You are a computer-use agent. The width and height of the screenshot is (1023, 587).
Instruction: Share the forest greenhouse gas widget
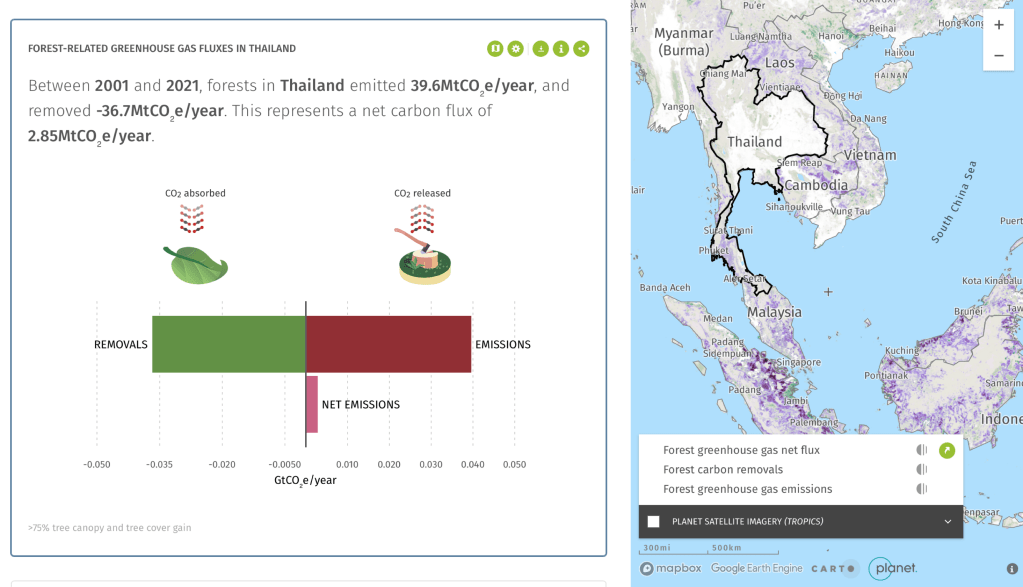pyautogui.click(x=581, y=48)
